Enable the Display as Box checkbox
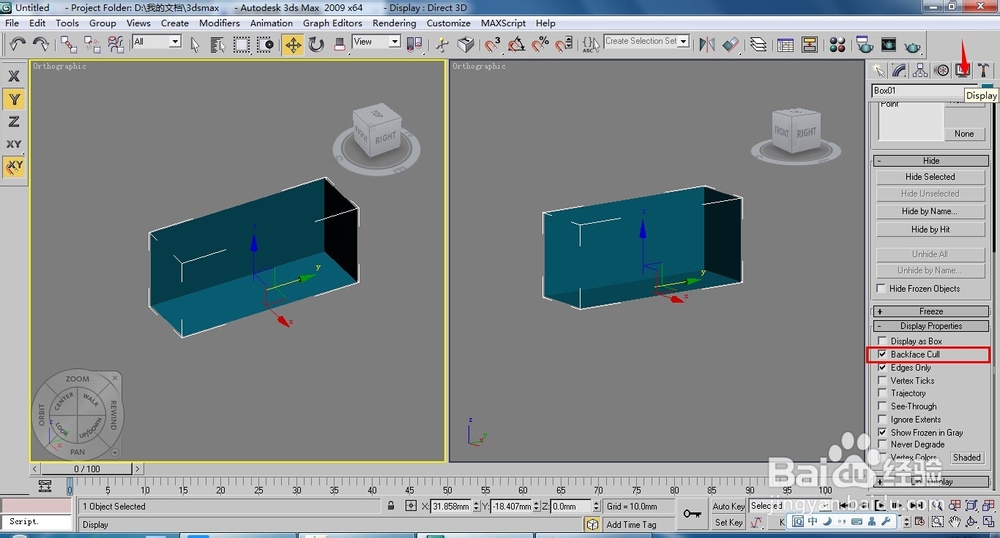 click(882, 341)
